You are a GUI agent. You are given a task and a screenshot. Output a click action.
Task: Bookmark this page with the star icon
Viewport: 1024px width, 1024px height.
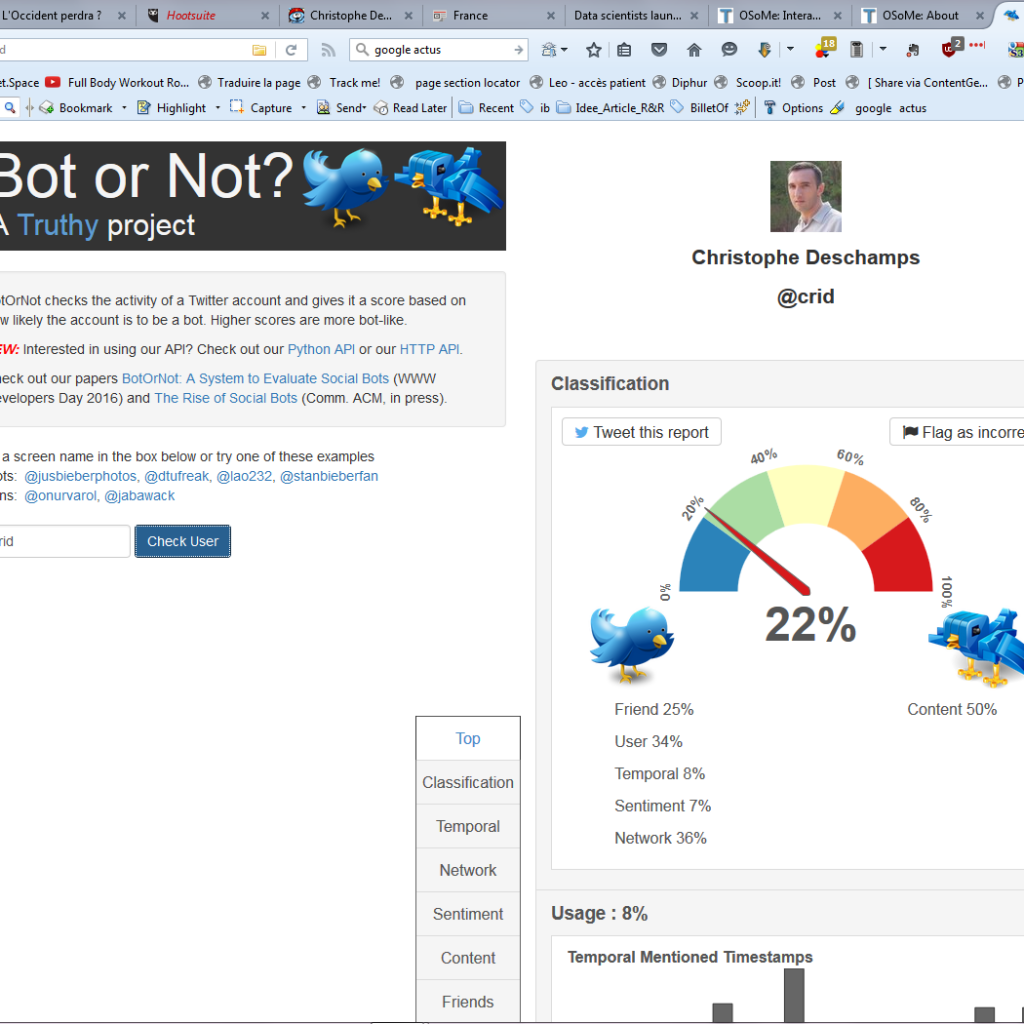[593, 50]
